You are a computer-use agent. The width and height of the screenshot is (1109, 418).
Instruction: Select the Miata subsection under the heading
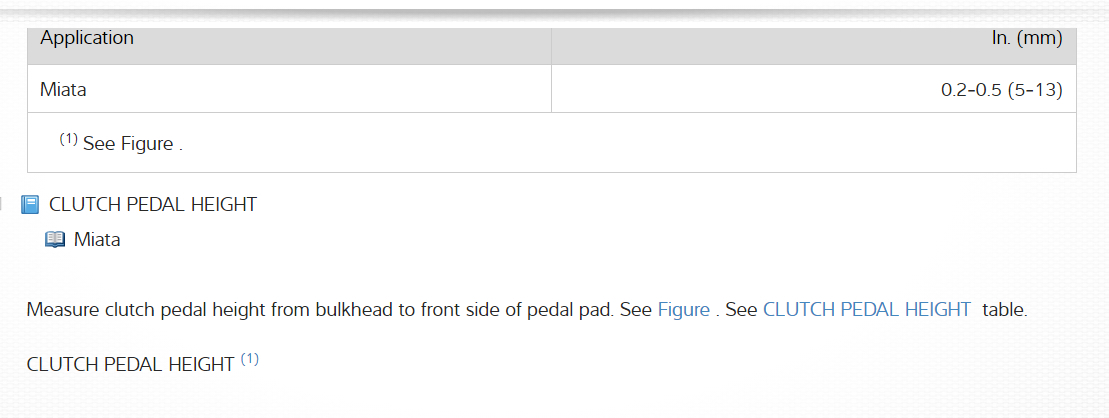(97, 240)
